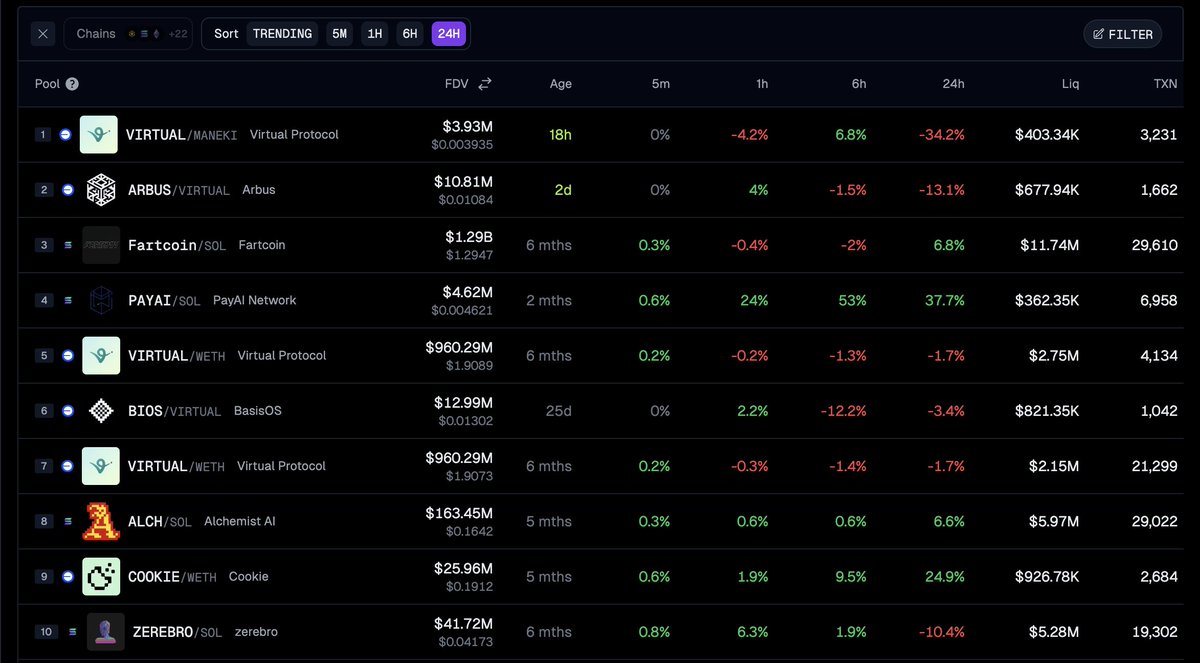Click the 37.7% 24h change
The height and width of the screenshot is (663, 1200).
(946, 300)
